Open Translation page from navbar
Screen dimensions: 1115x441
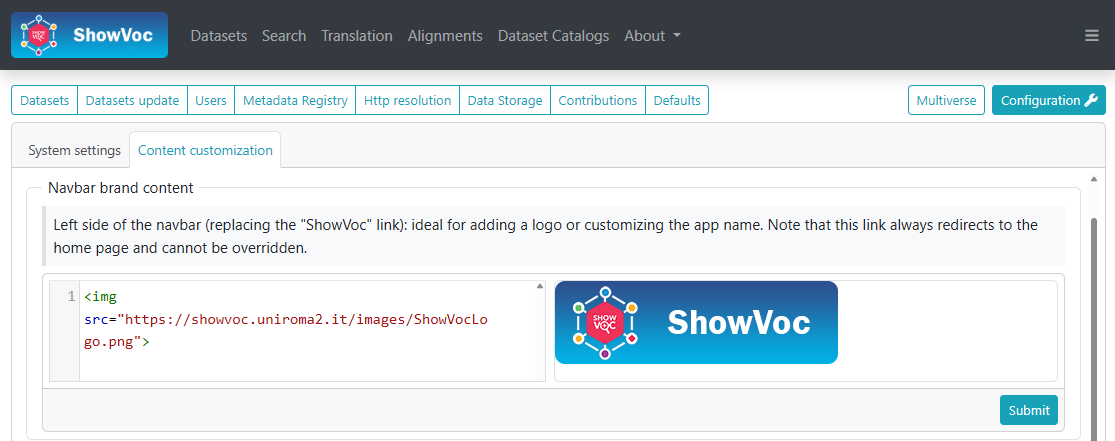[357, 36]
